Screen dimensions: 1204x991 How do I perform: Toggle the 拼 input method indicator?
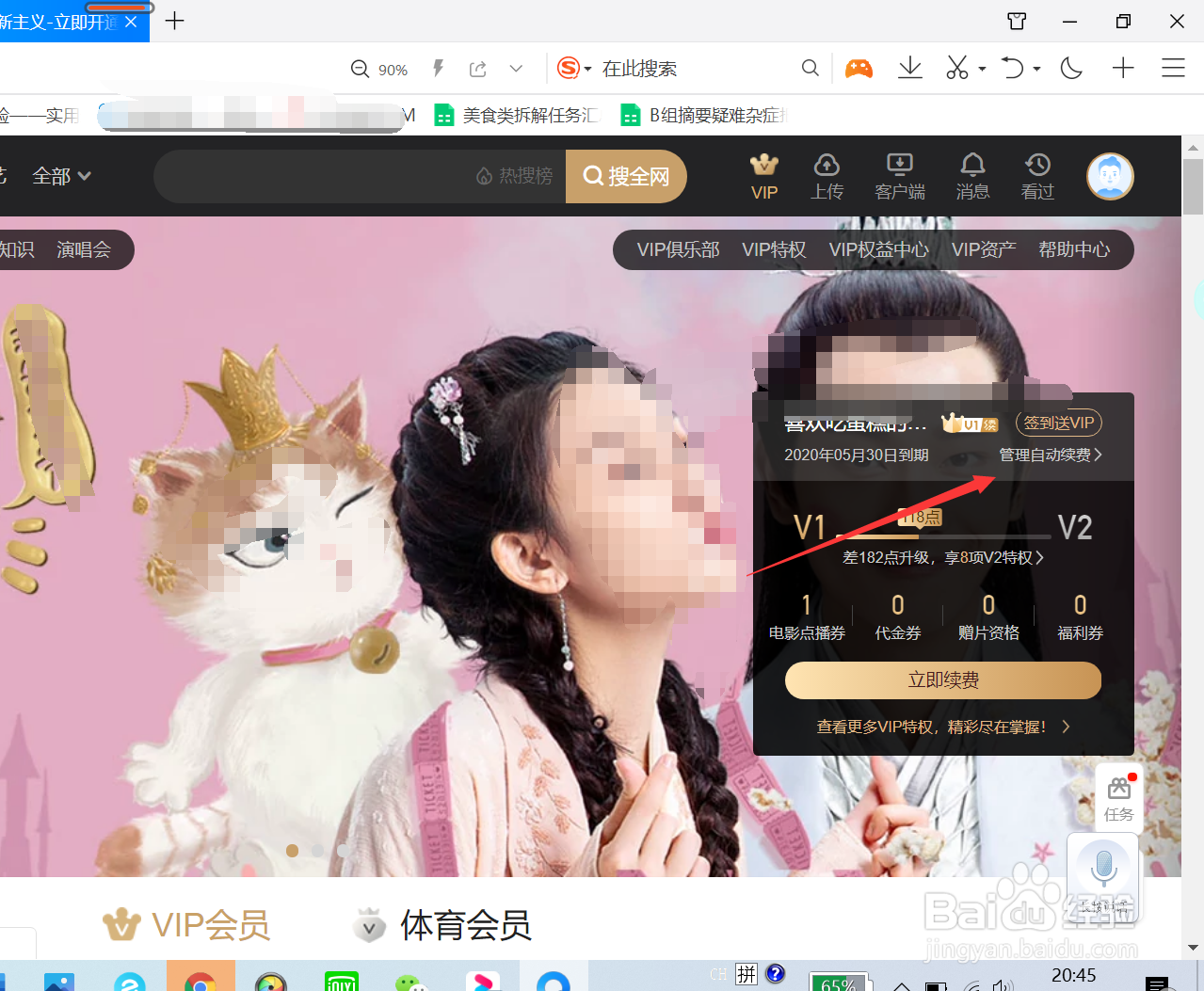click(x=746, y=973)
